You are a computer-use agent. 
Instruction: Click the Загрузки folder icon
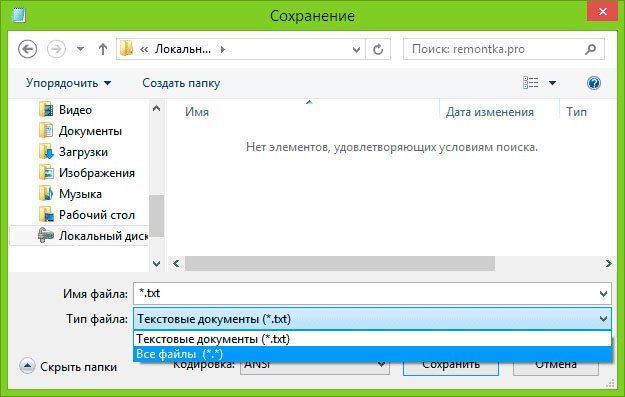click(x=46, y=152)
